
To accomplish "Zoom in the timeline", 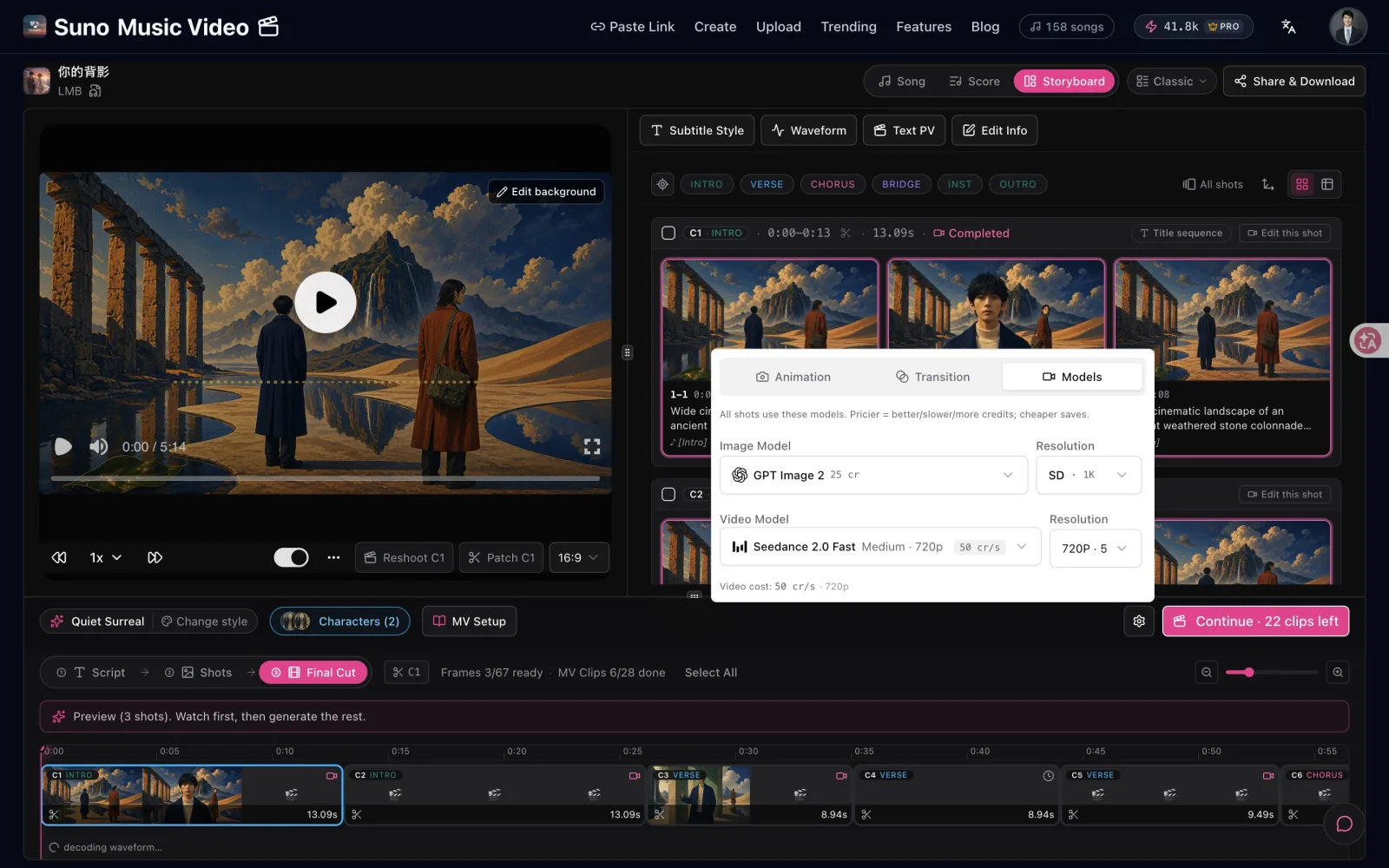I will click(x=1338, y=672).
